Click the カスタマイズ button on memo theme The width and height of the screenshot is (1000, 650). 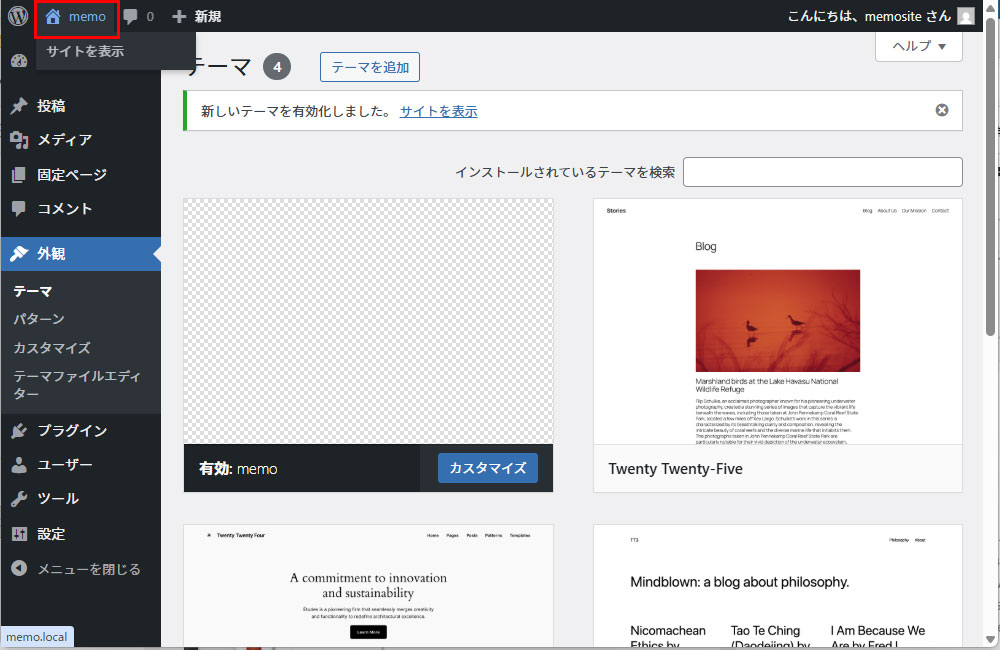[x=488, y=468]
